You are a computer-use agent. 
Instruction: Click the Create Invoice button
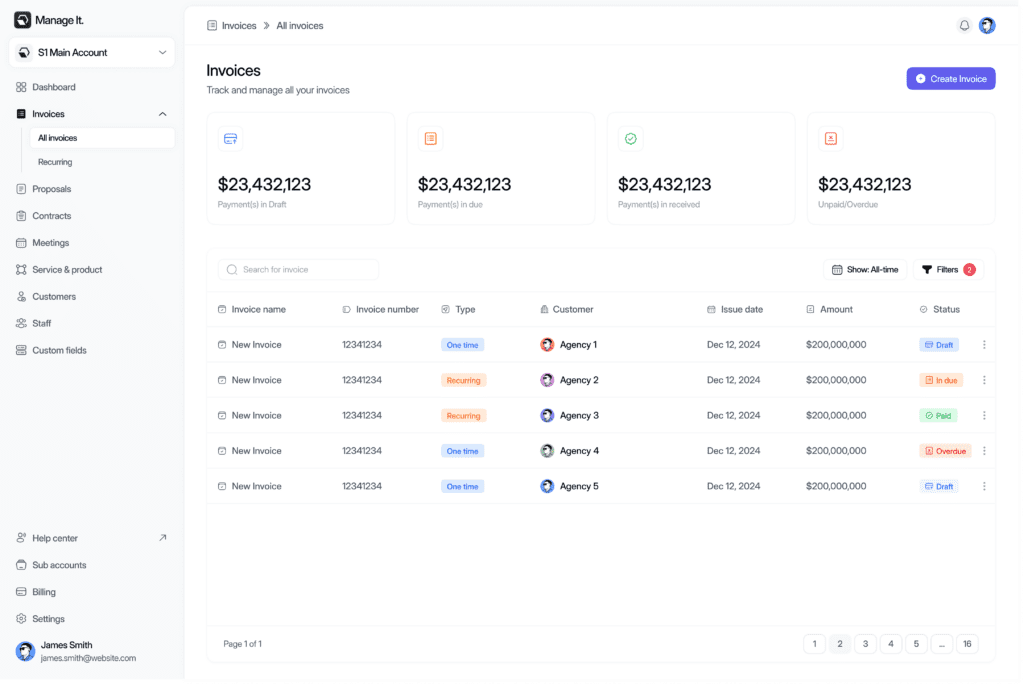950,79
